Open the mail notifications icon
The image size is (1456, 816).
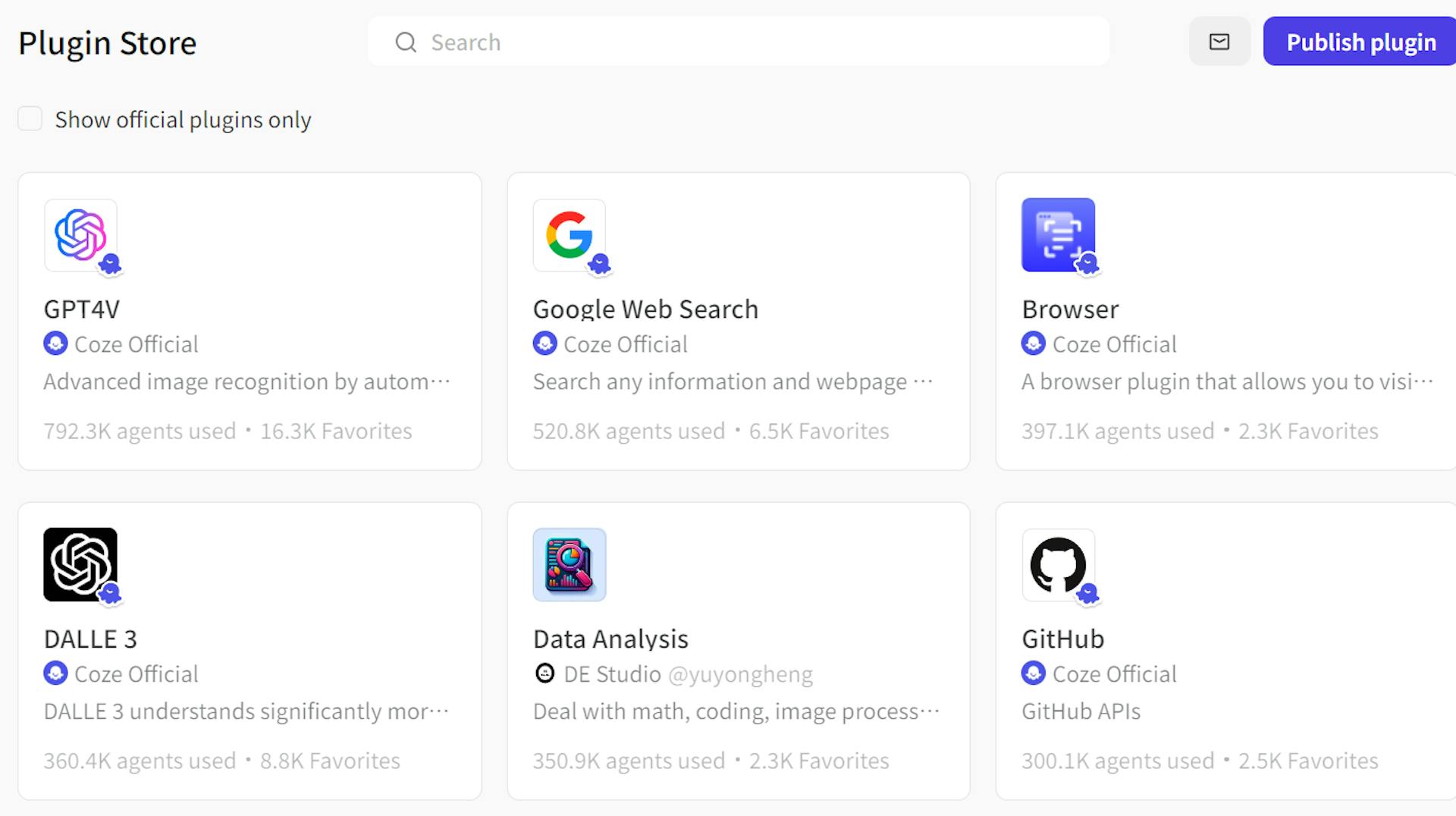[1219, 42]
